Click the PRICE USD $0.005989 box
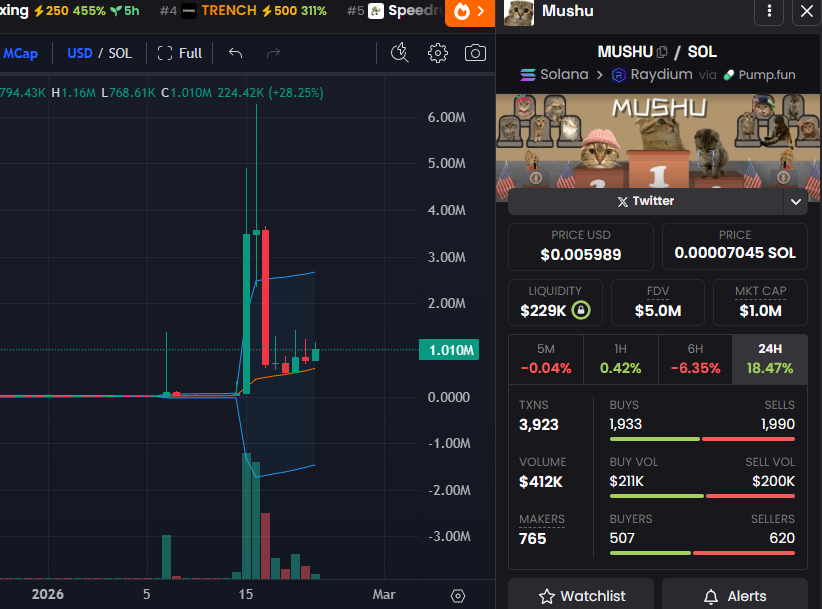Screen dimensions: 822x609 (x=581, y=247)
